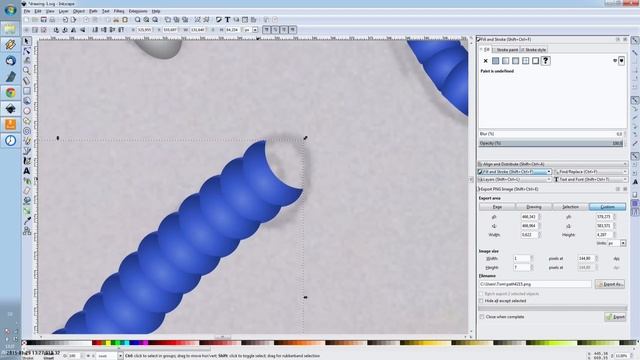Viewport: 640px width, 360px height.
Task: Open Google Chrome from the taskbar
Action: tap(11, 93)
